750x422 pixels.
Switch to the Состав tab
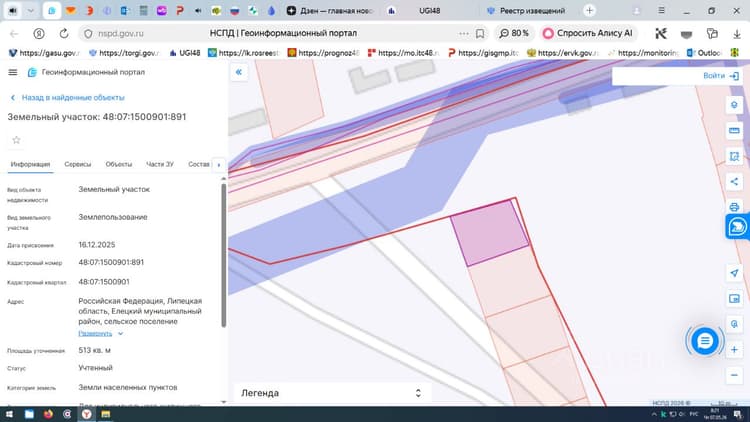[x=199, y=164]
